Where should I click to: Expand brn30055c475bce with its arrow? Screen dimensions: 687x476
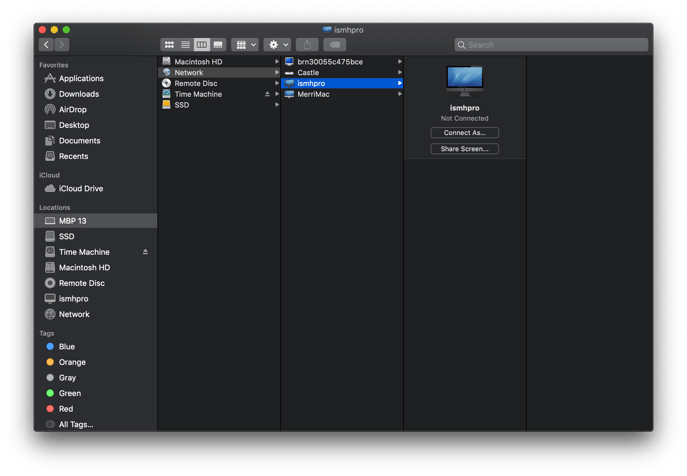(x=400, y=62)
